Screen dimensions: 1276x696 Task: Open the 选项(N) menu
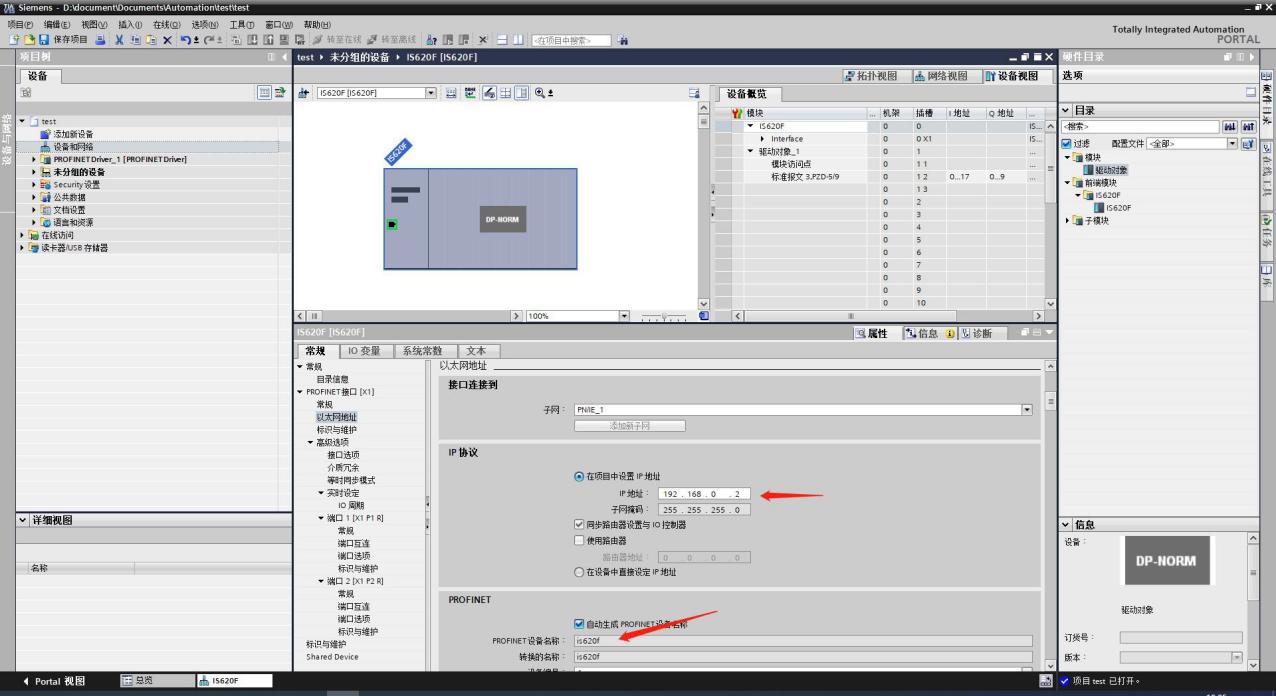[x=206, y=24]
